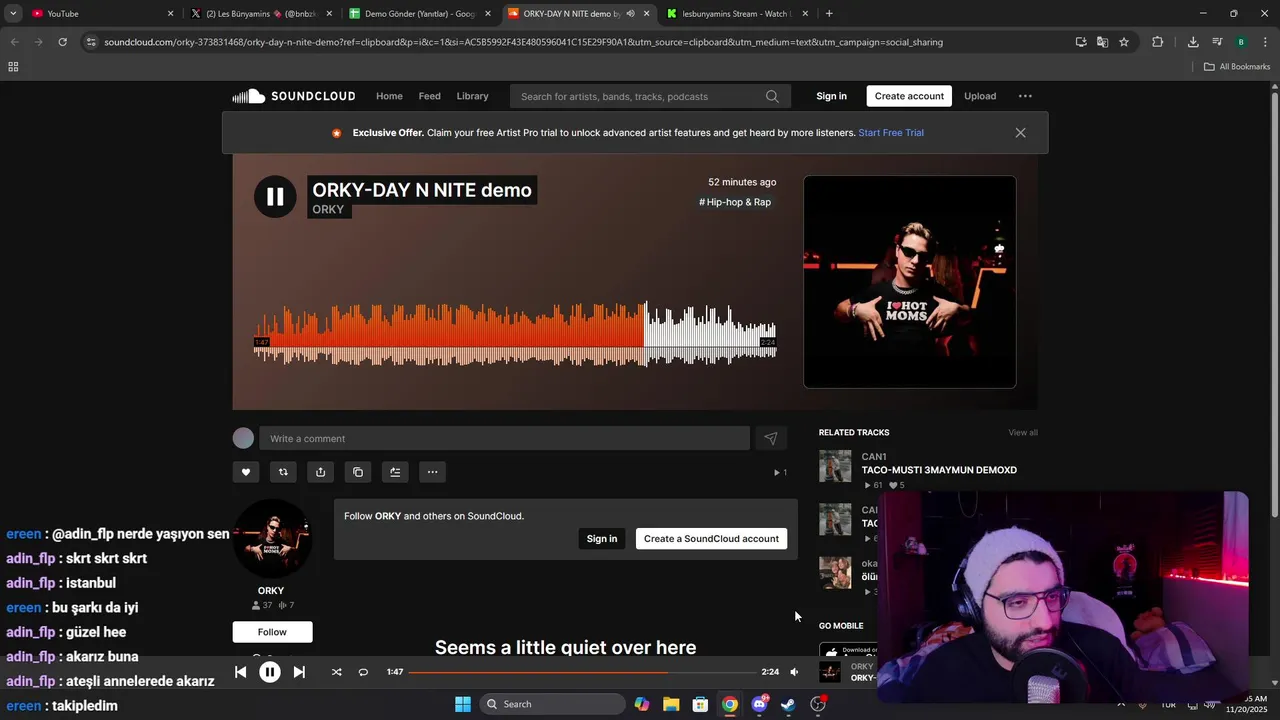This screenshot has width=1280, height=720.
Task: Open the Windows Start menu
Action: point(463,704)
